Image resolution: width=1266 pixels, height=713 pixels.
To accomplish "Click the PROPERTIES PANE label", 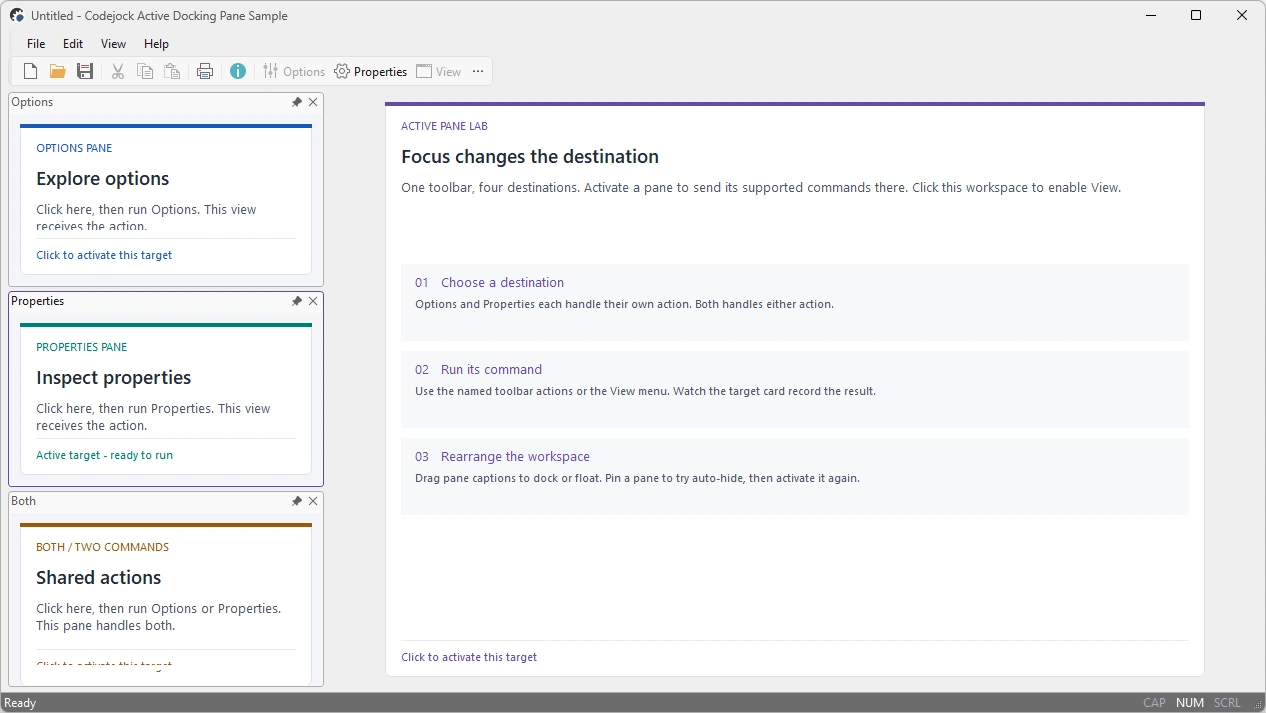I will [82, 347].
